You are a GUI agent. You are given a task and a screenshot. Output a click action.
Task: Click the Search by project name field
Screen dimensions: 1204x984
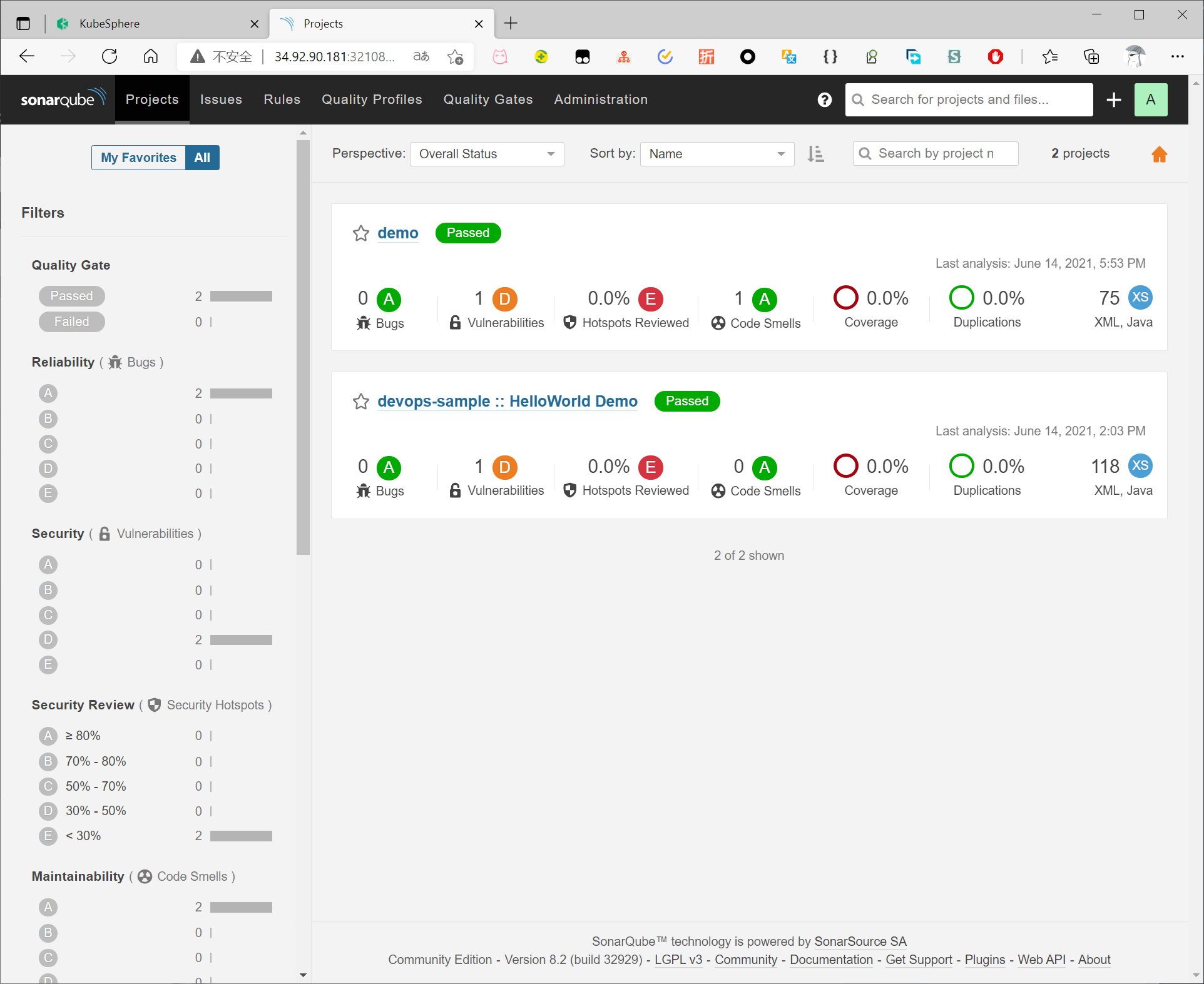(936, 154)
